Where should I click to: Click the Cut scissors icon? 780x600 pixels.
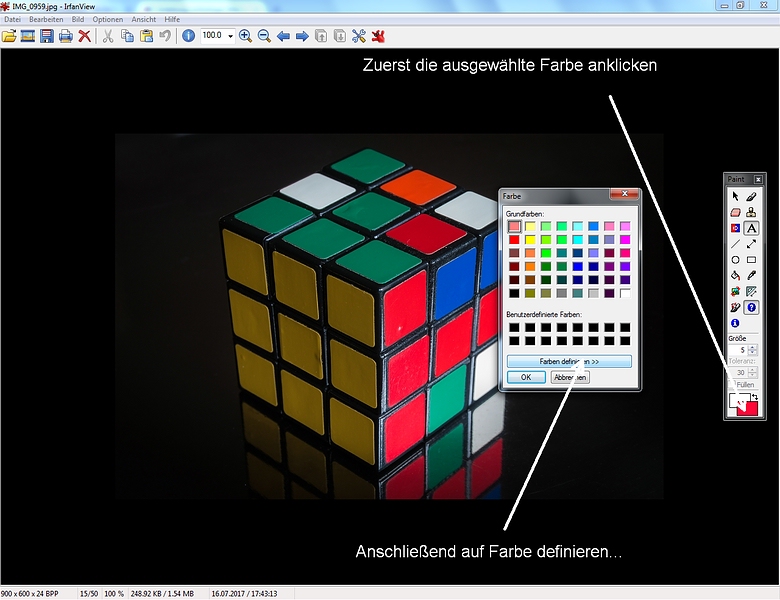(x=108, y=36)
